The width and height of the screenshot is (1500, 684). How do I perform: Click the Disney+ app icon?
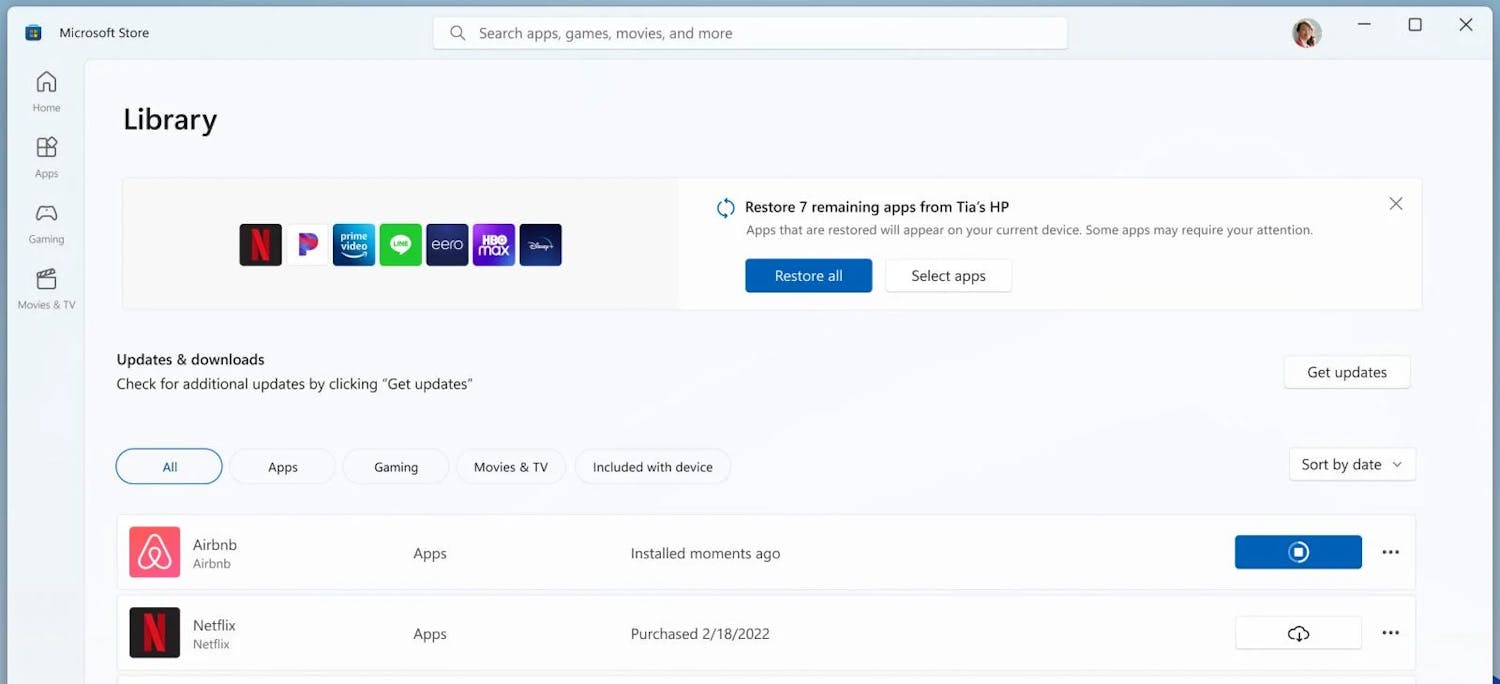[x=540, y=244]
